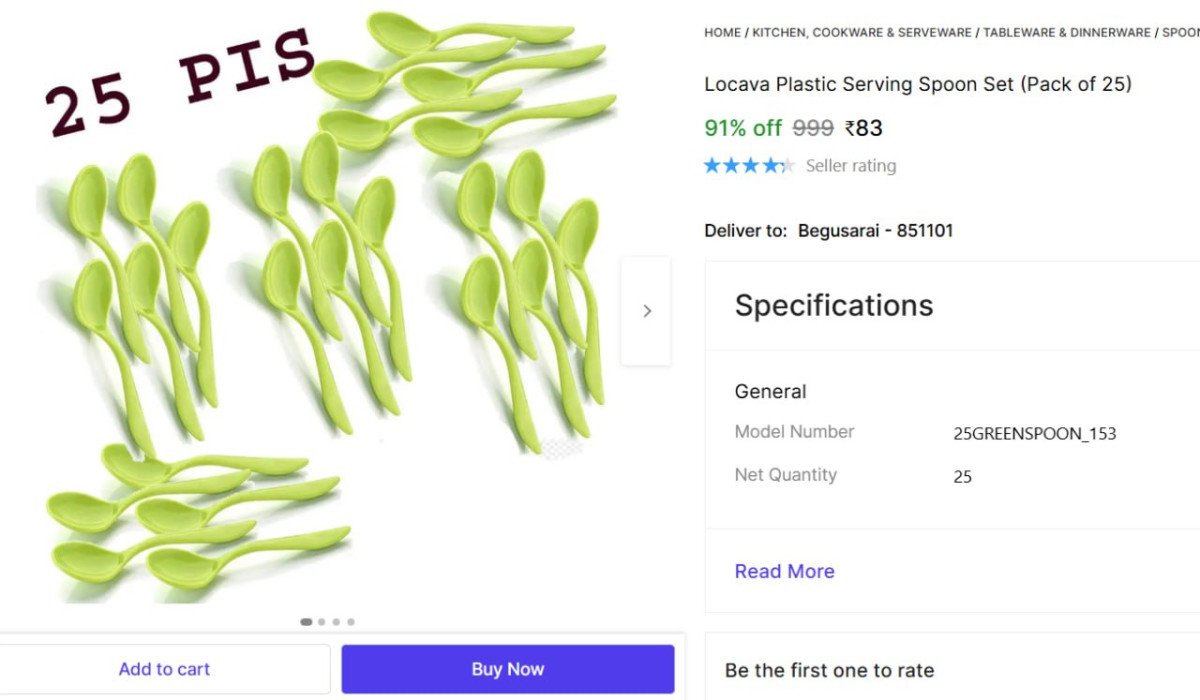Click the model number 25GREENSPOON_153
Image resolution: width=1200 pixels, height=700 pixels.
[1035, 434]
